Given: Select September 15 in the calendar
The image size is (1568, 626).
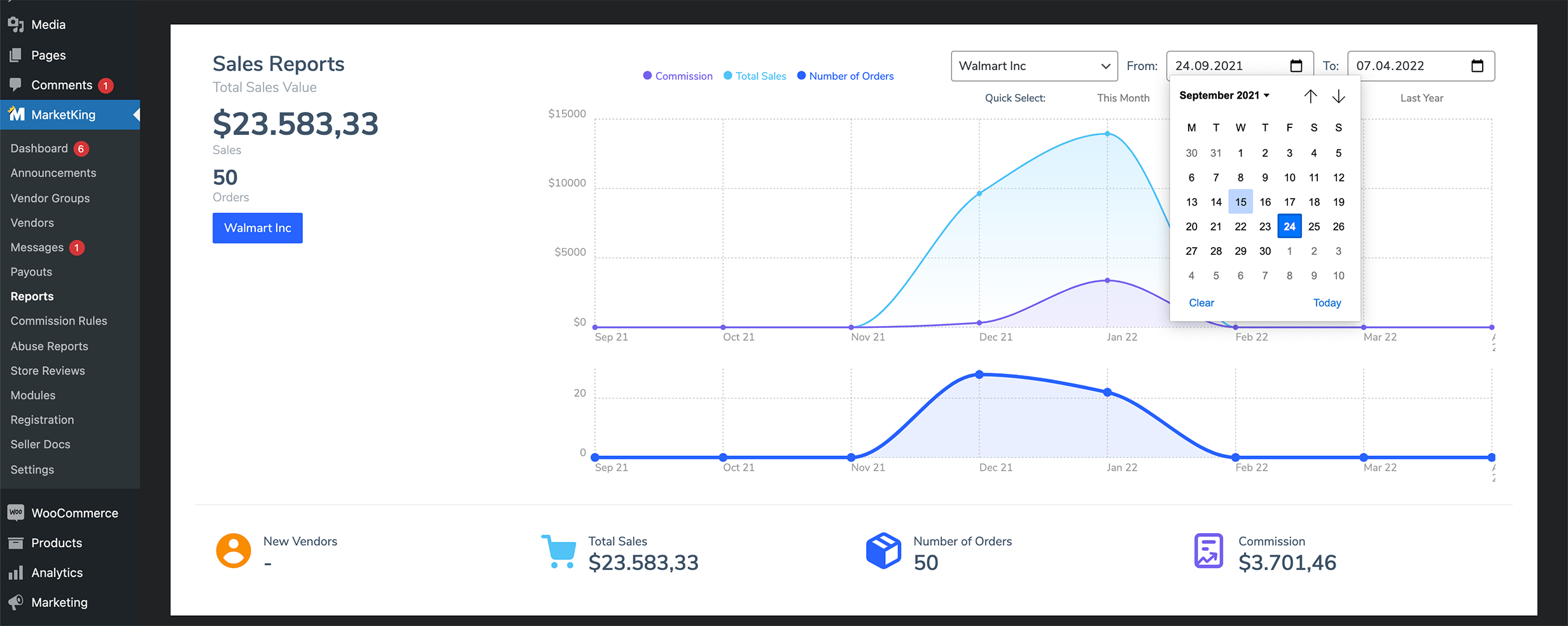Looking at the screenshot, I should (x=1240, y=202).
